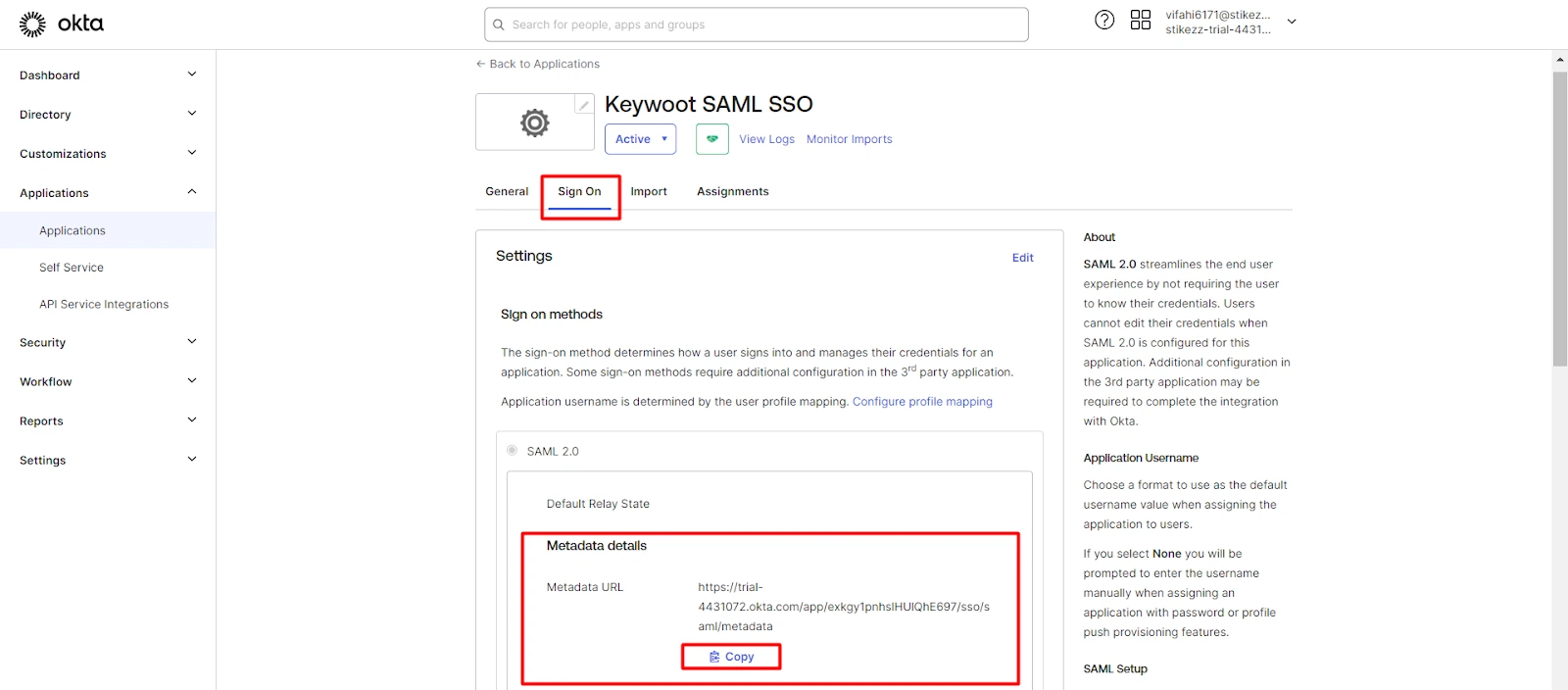Click the Back to Applications arrow link
This screenshot has height=690, width=1568.
538,64
